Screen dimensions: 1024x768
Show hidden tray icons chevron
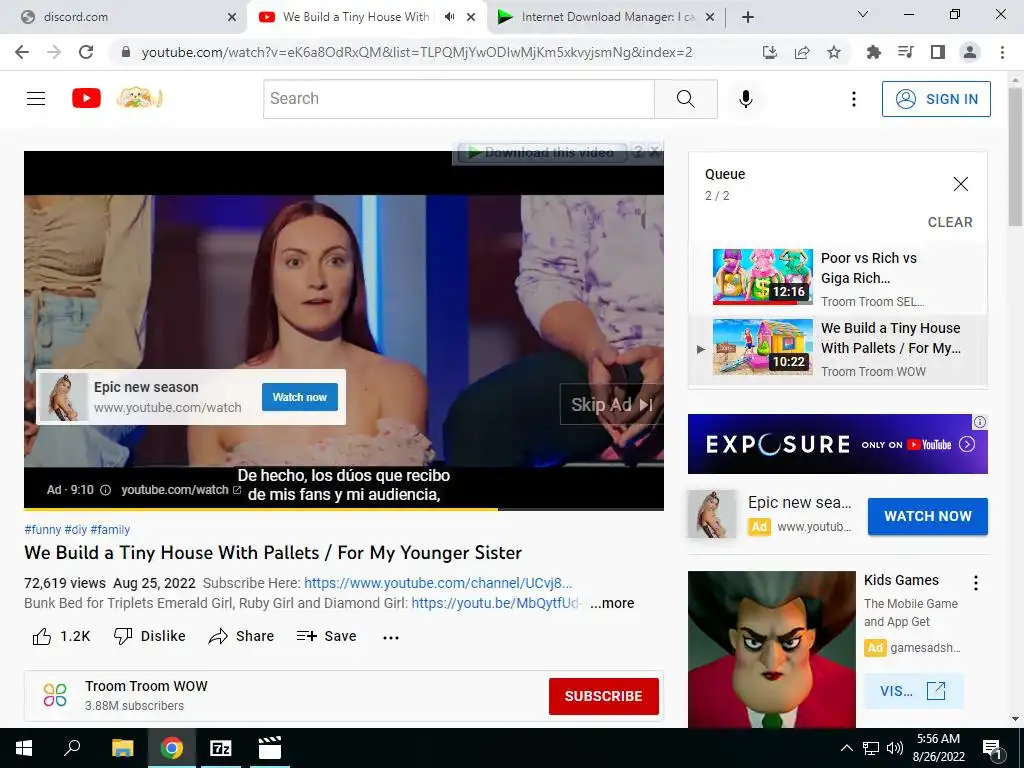pos(846,748)
